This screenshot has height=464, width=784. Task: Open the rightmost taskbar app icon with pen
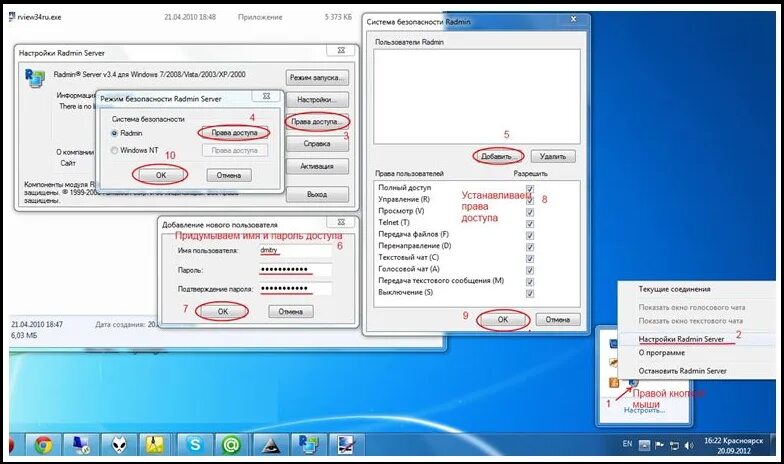point(346,444)
